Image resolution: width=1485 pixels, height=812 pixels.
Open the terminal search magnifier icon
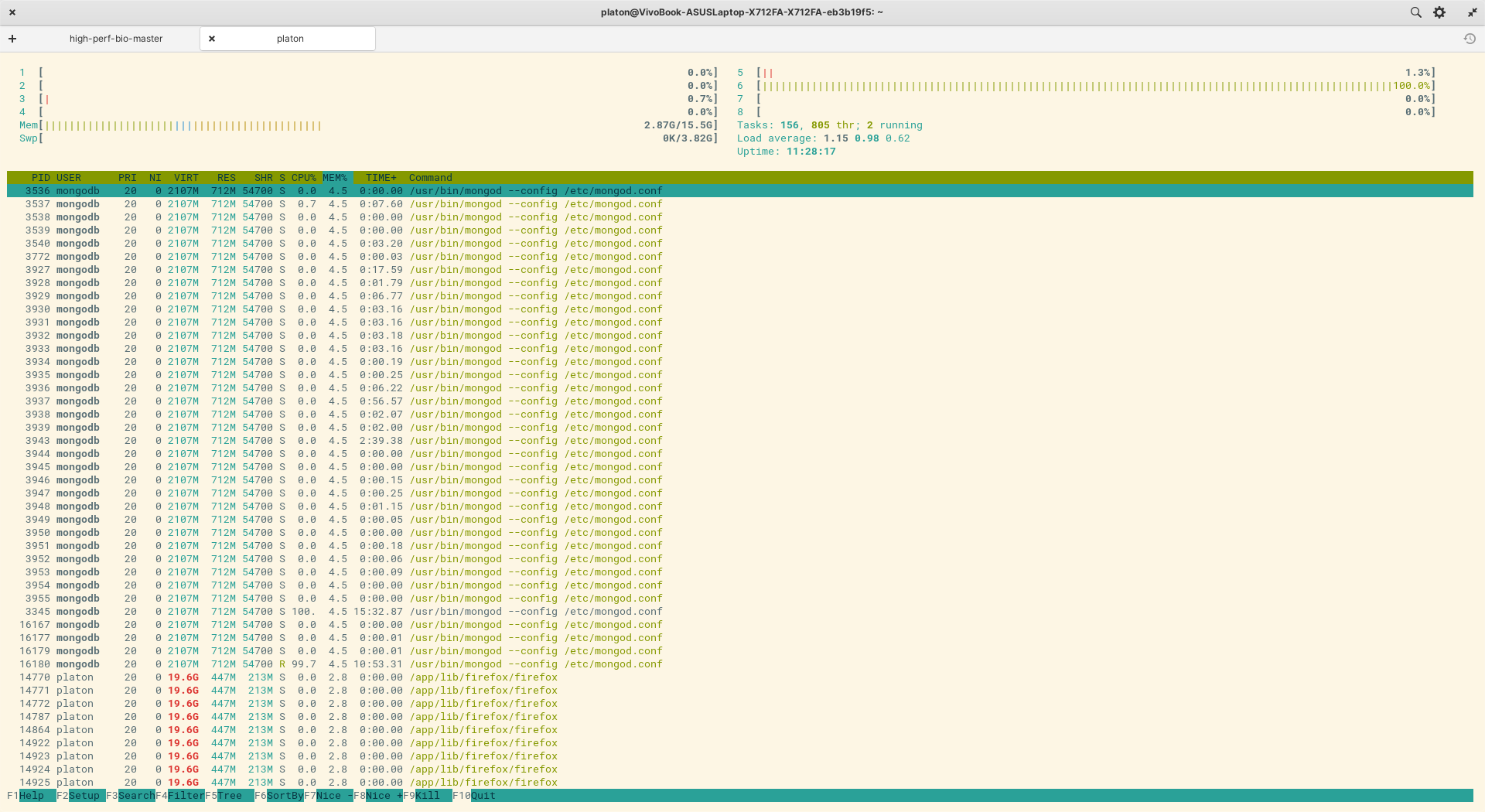coord(1415,12)
